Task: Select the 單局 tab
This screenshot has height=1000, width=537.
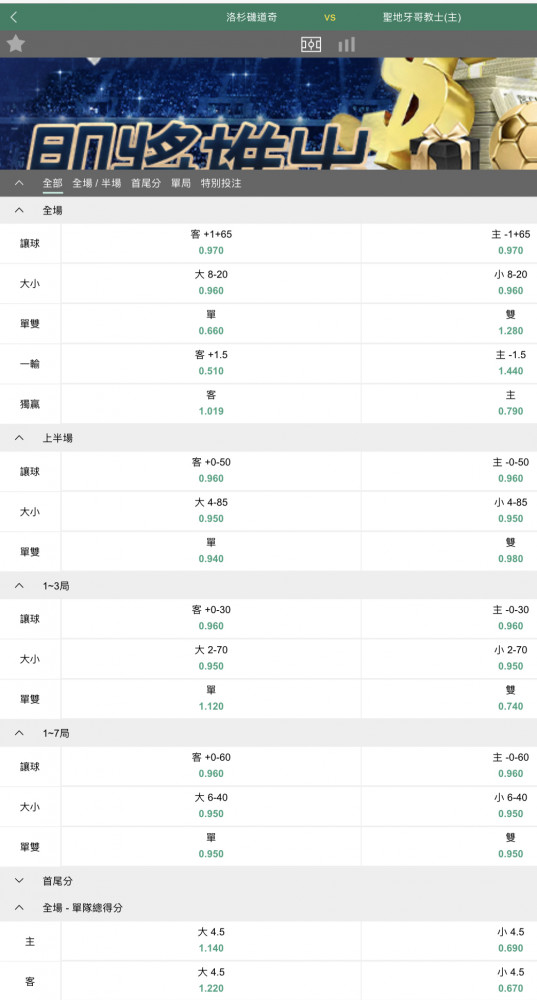Action: pyautogui.click(x=180, y=183)
